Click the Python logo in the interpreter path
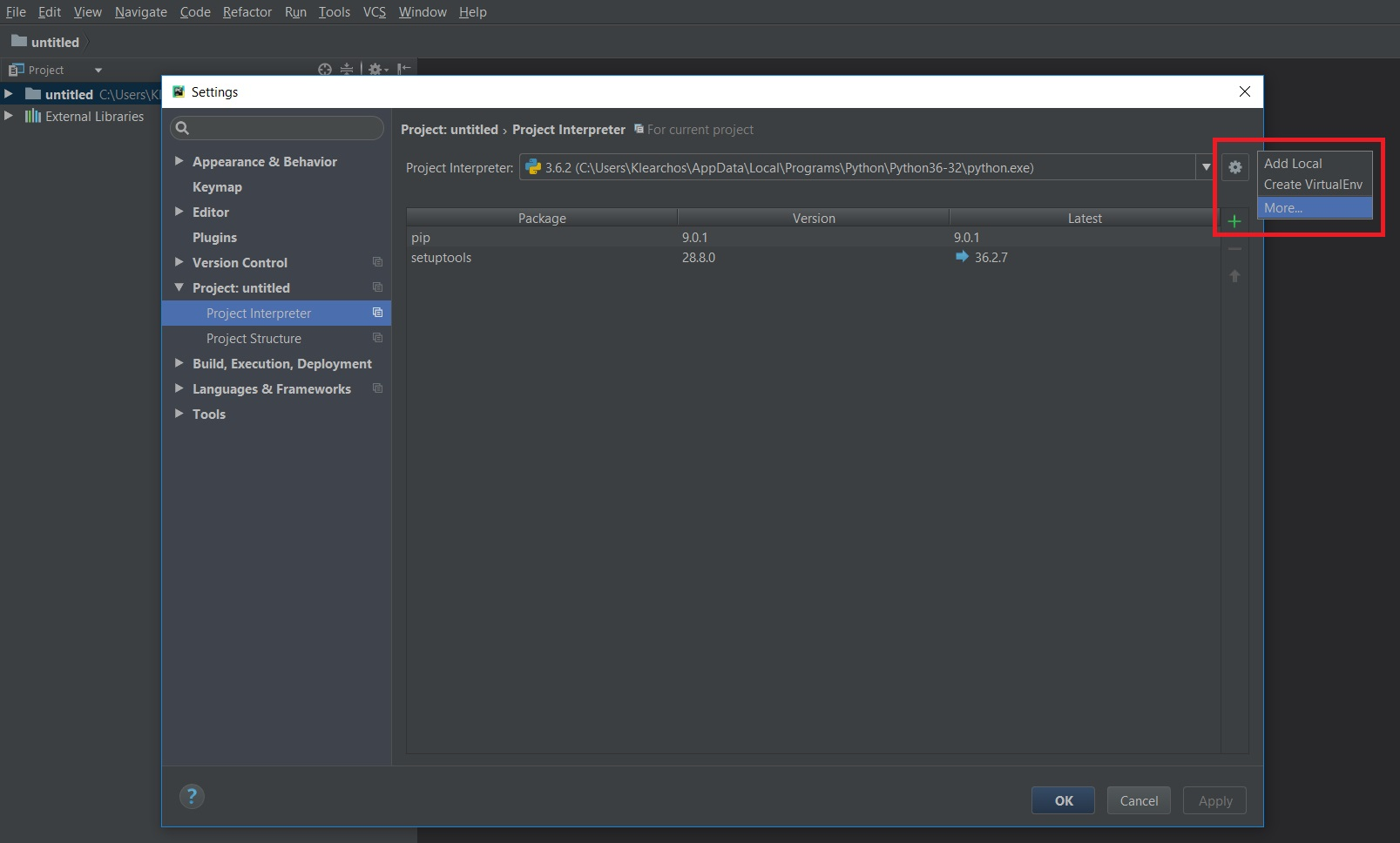Viewport: 1400px width, 843px height. 532,167
